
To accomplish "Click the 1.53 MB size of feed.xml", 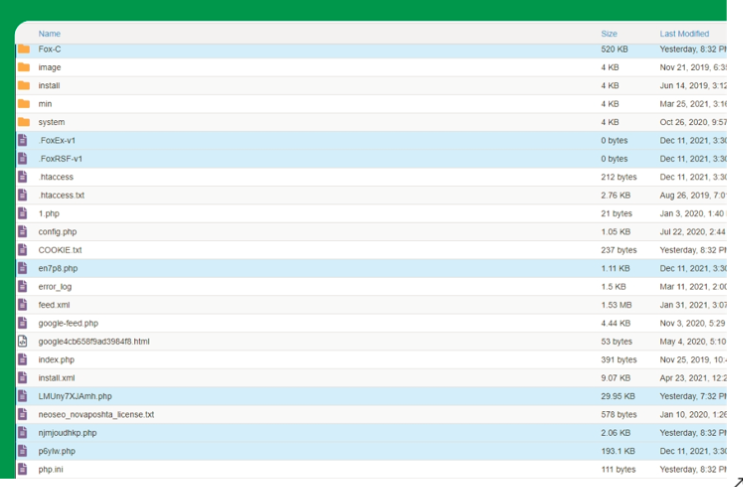I will point(616,305).
